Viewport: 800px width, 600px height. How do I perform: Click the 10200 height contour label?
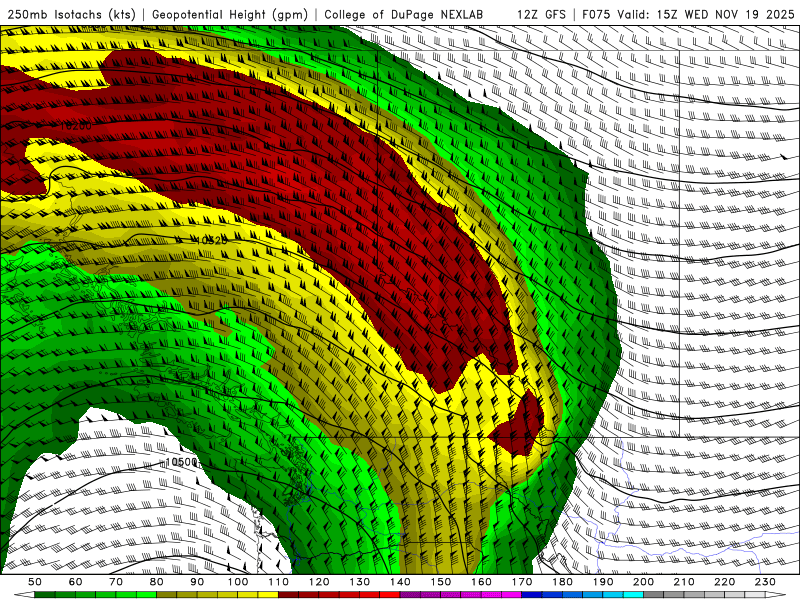point(76,126)
